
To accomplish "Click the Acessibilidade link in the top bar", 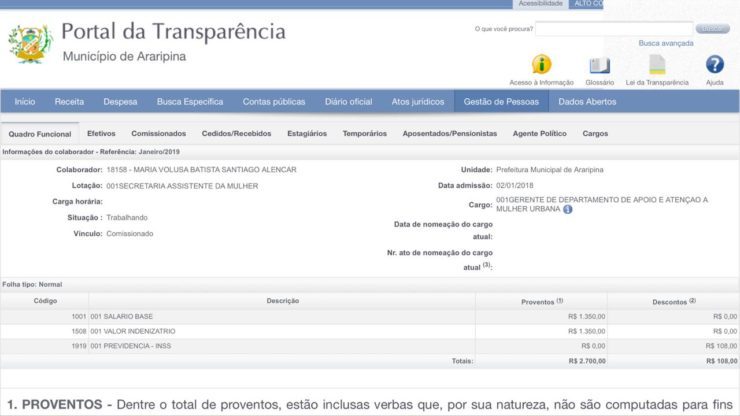I will 540,4.
